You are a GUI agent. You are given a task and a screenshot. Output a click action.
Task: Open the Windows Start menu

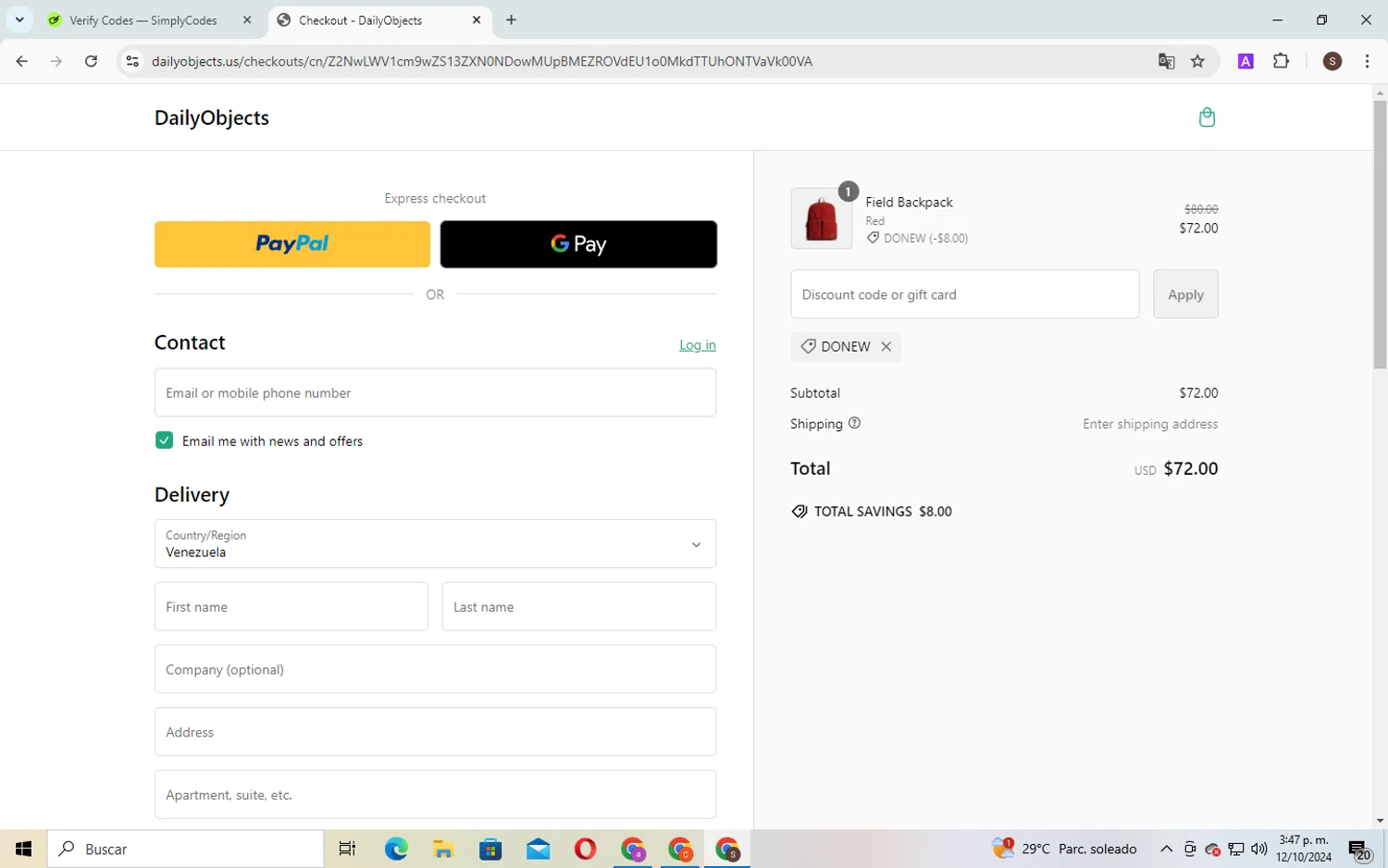pyautogui.click(x=24, y=849)
